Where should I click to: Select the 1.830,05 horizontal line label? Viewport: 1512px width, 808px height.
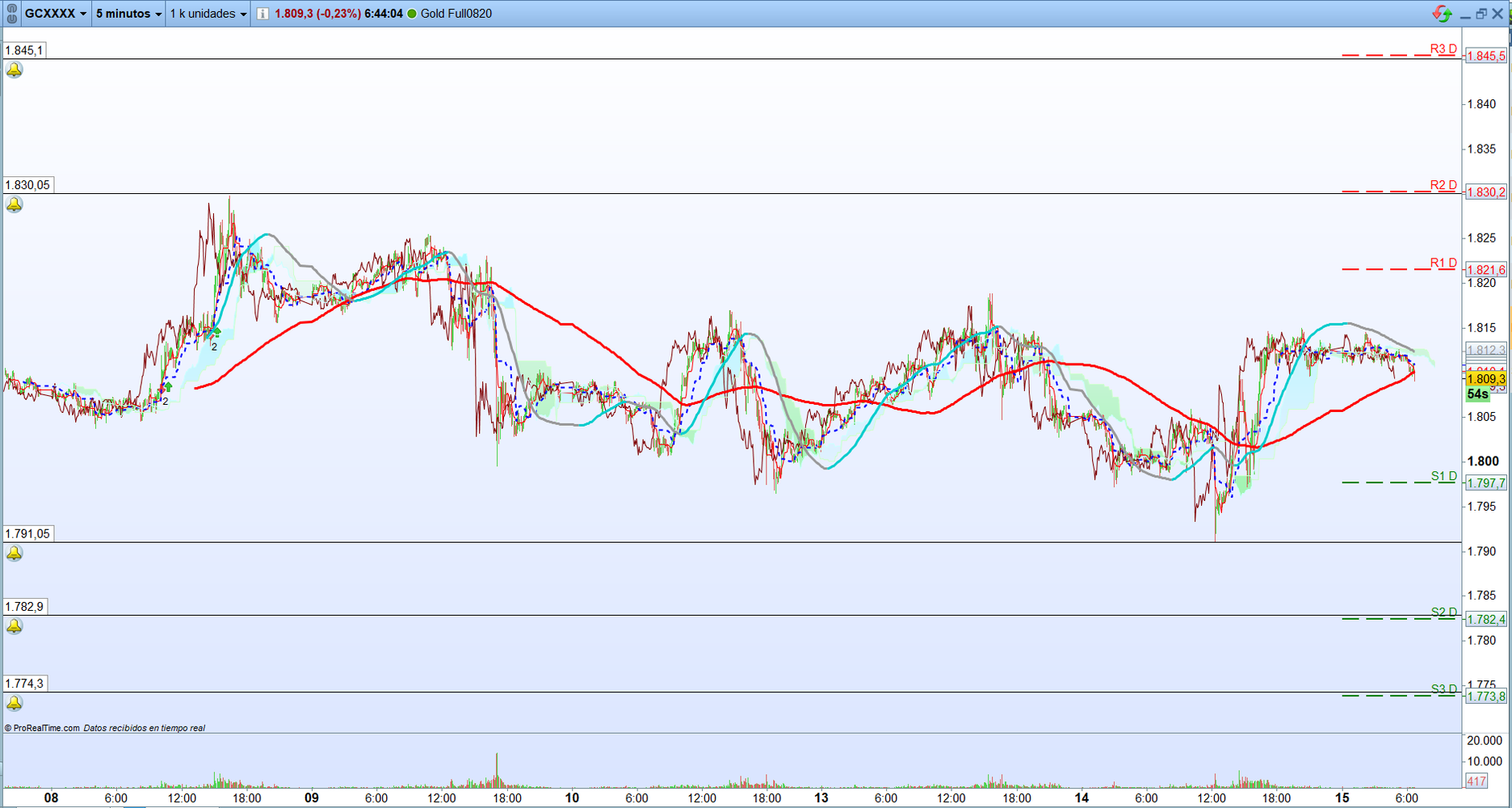click(27, 185)
